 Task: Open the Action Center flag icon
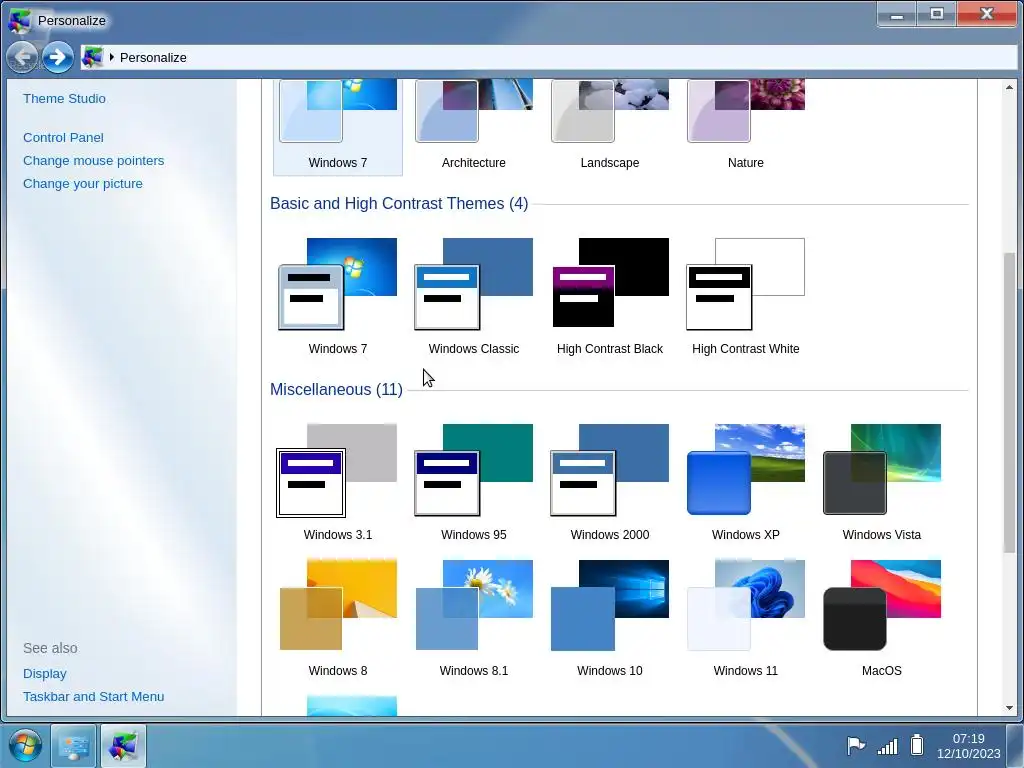[856, 745]
